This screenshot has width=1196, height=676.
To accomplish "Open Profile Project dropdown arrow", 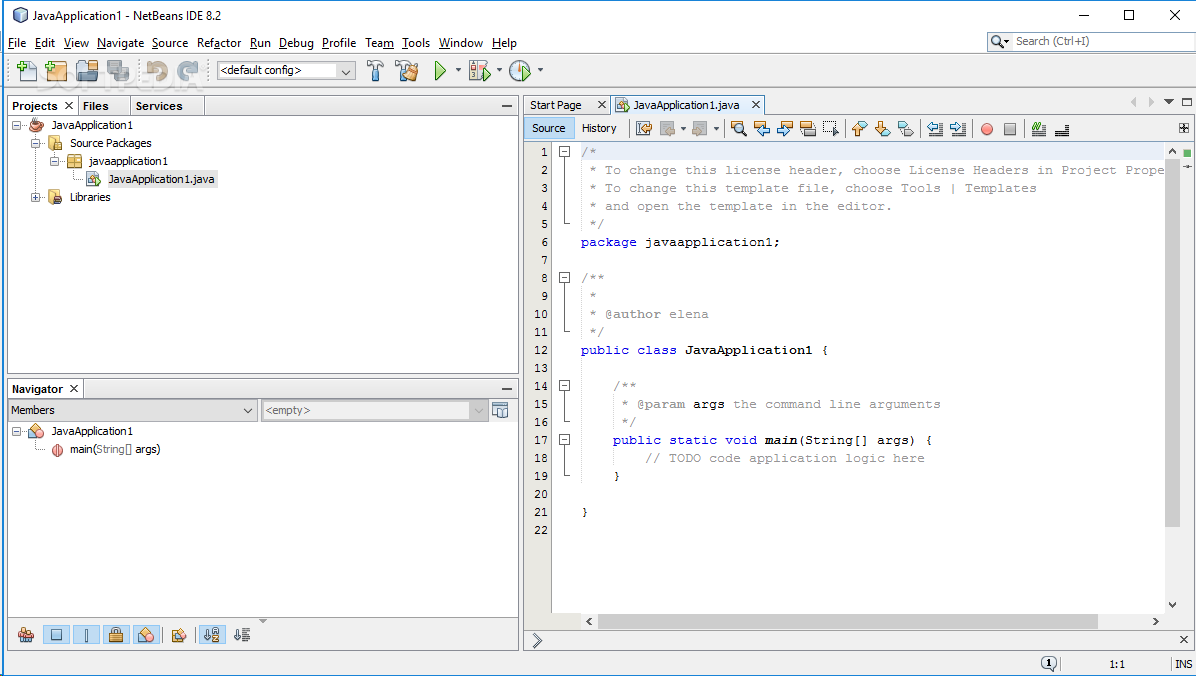I will tap(540, 70).
